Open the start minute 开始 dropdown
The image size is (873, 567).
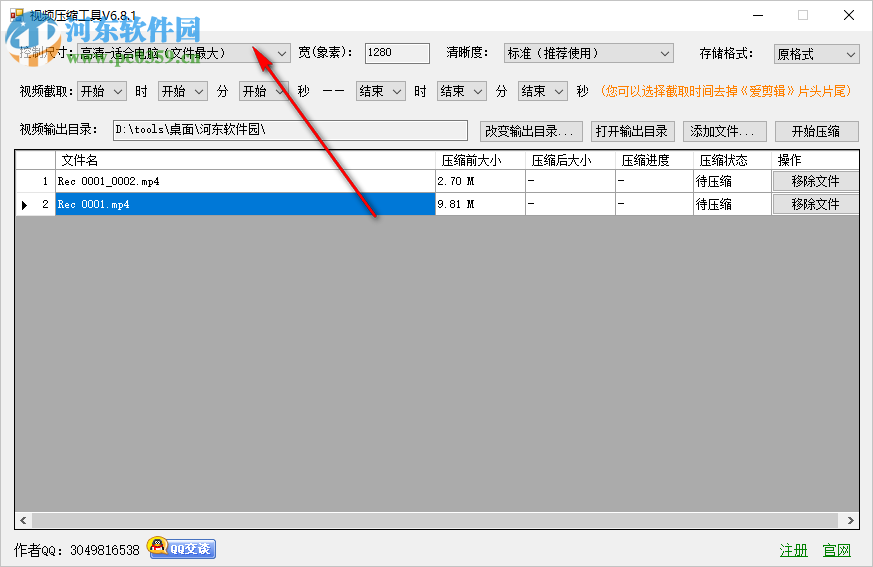click(x=183, y=91)
